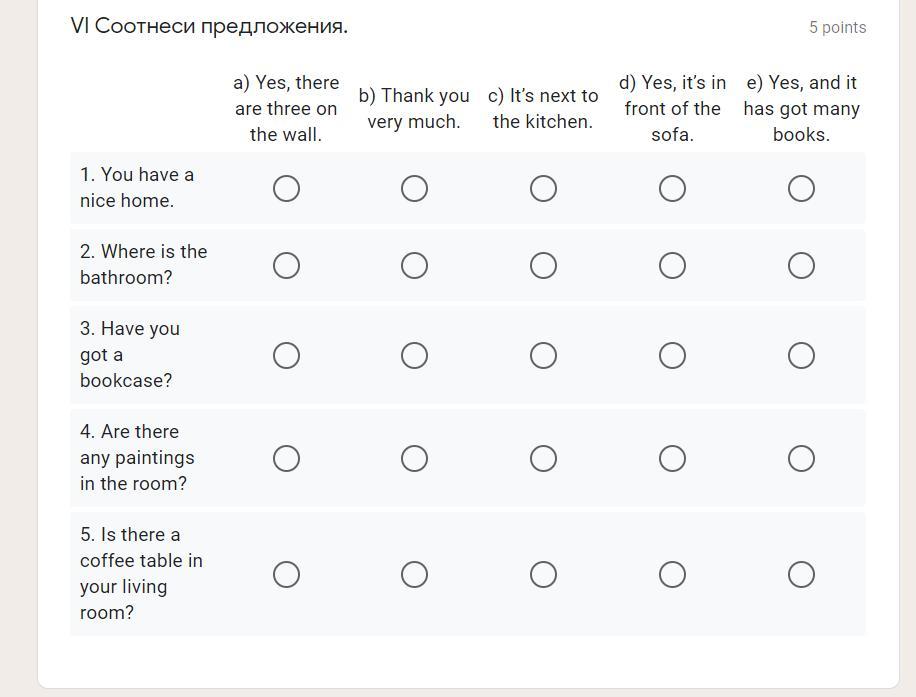Select option b for the coffee table question

414,575
